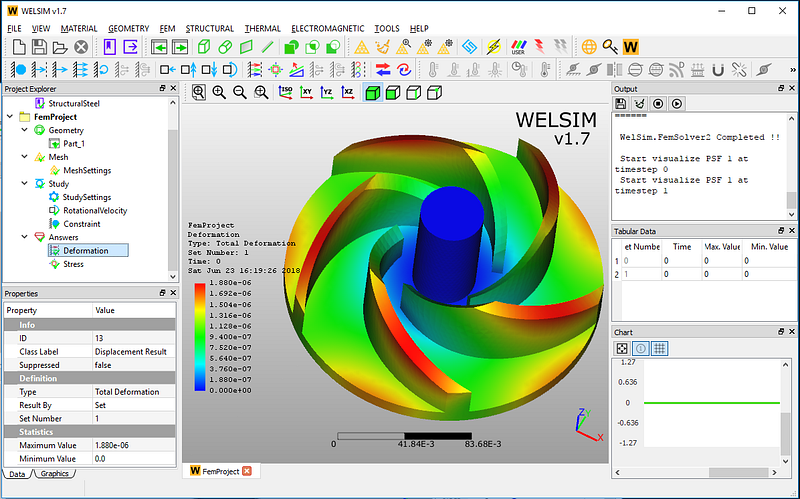Select the Constraint tree item
Image resolution: width=800 pixels, height=499 pixels.
pos(82,223)
